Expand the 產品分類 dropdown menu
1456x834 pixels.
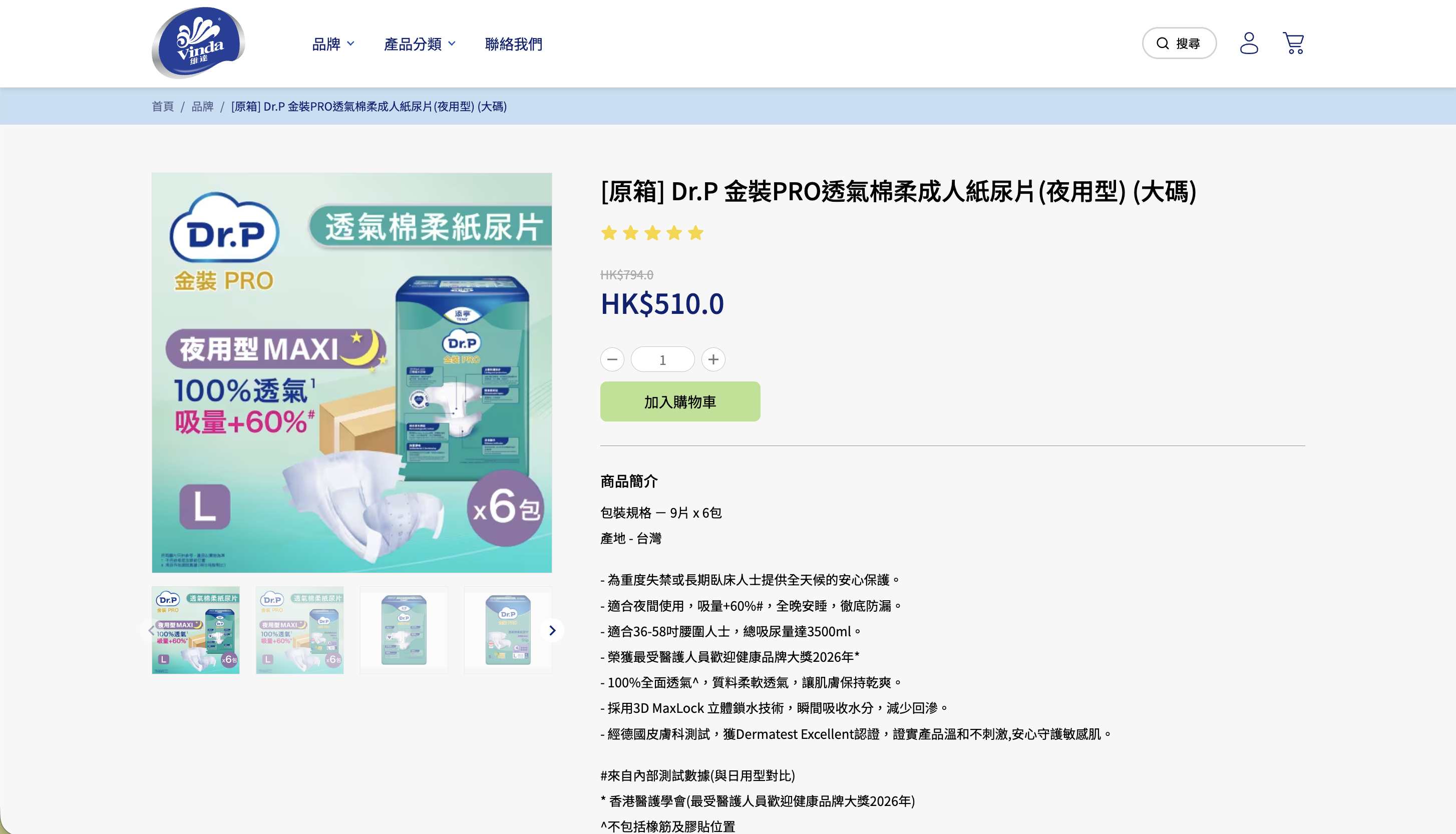[419, 44]
